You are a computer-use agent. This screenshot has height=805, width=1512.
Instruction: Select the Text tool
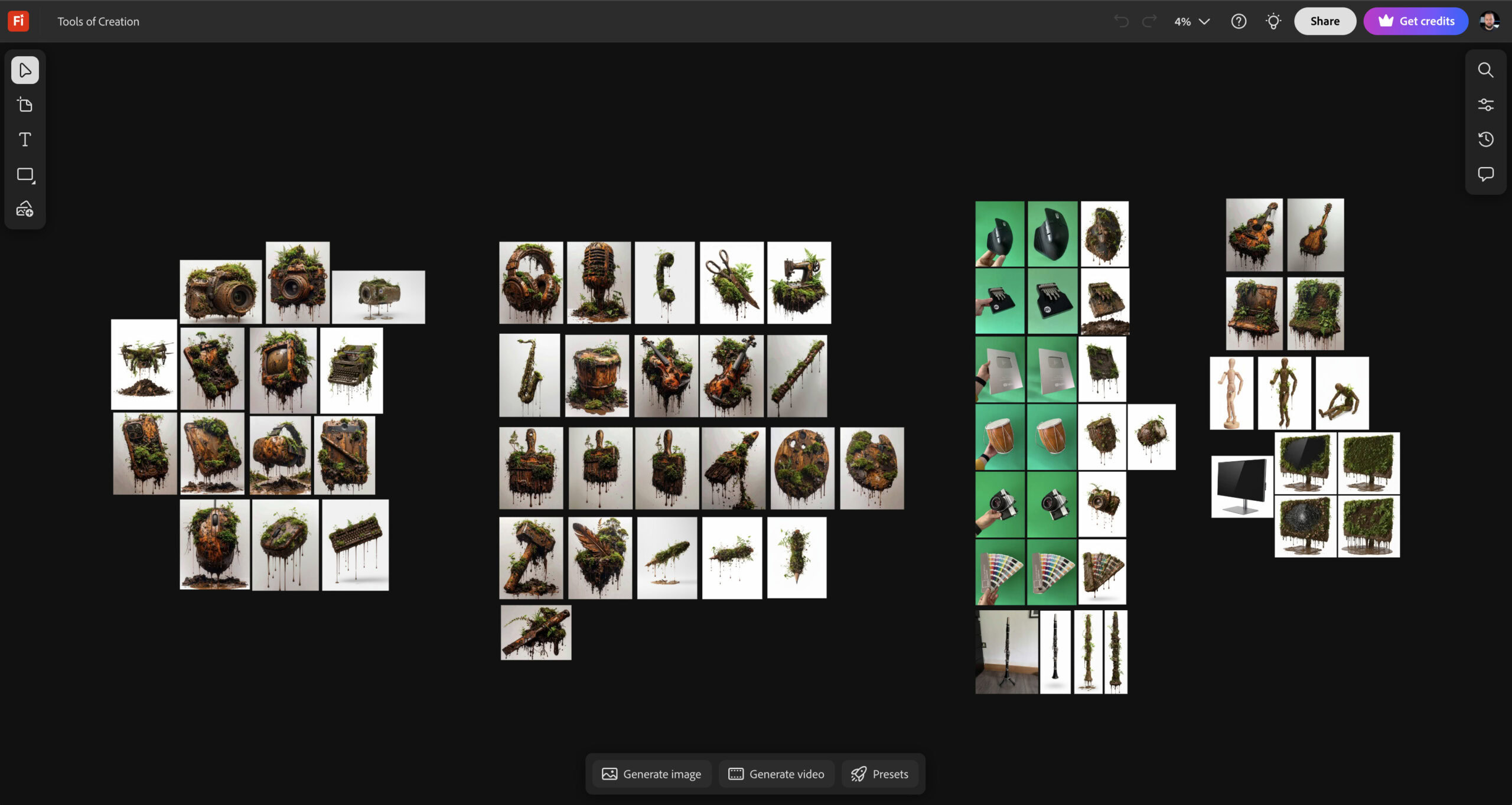[25, 139]
